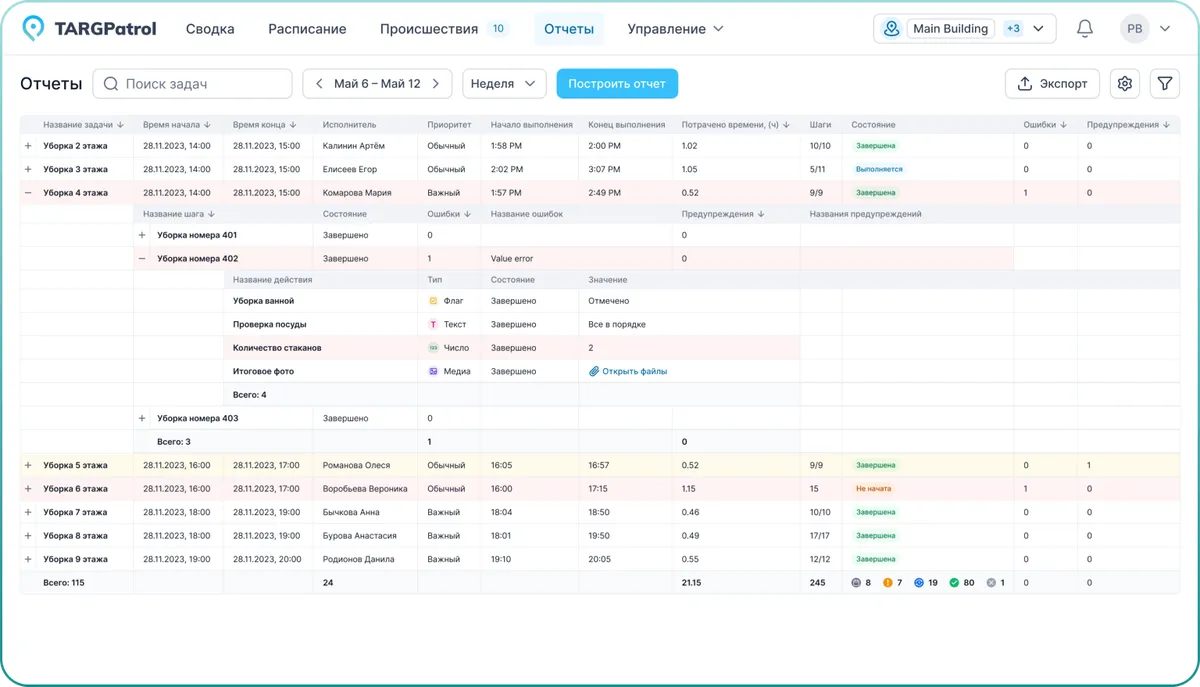Click the location pin icon beside Main Building
The height and width of the screenshot is (687, 1200).
(x=890, y=28)
